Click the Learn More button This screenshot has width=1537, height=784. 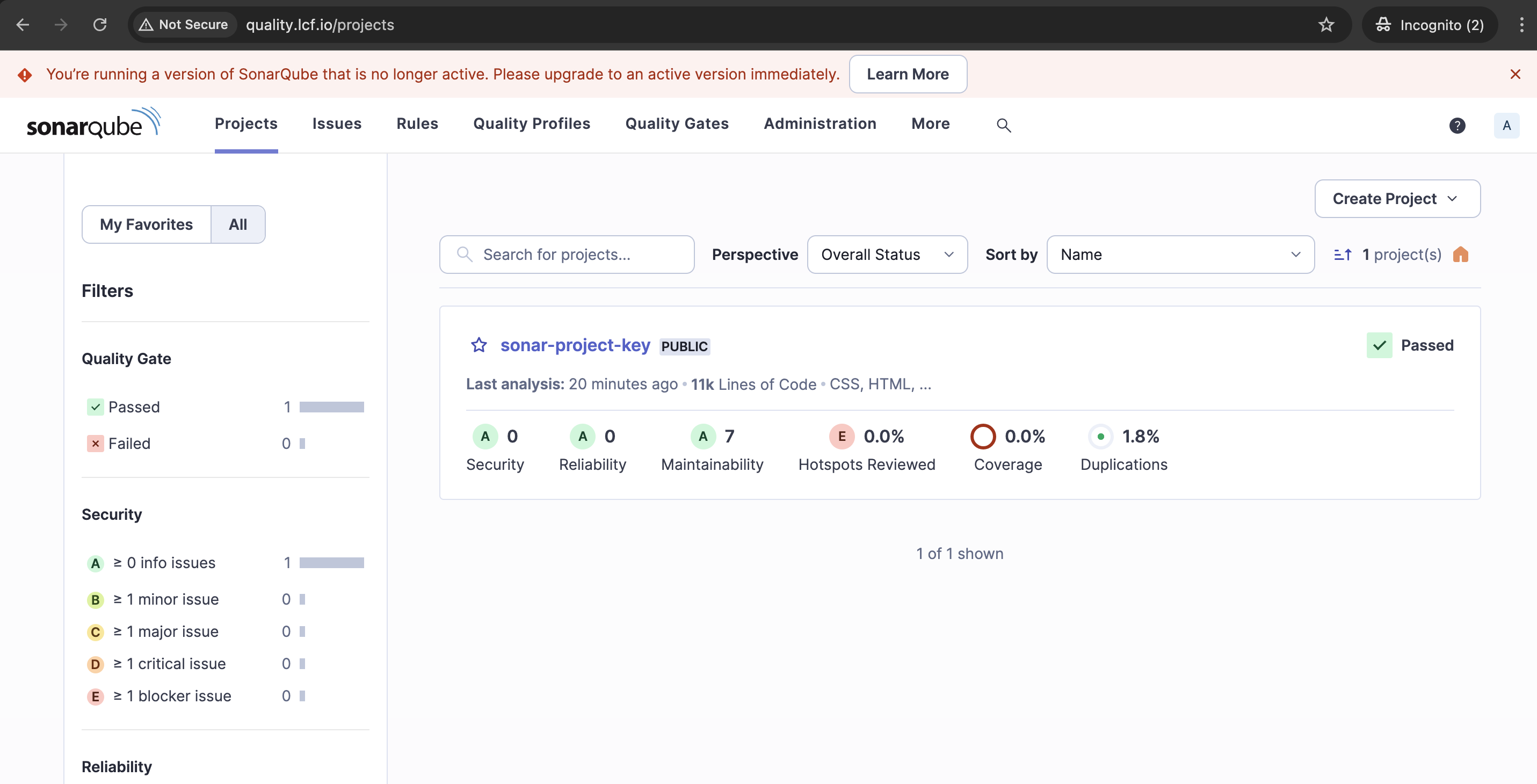[907, 74]
